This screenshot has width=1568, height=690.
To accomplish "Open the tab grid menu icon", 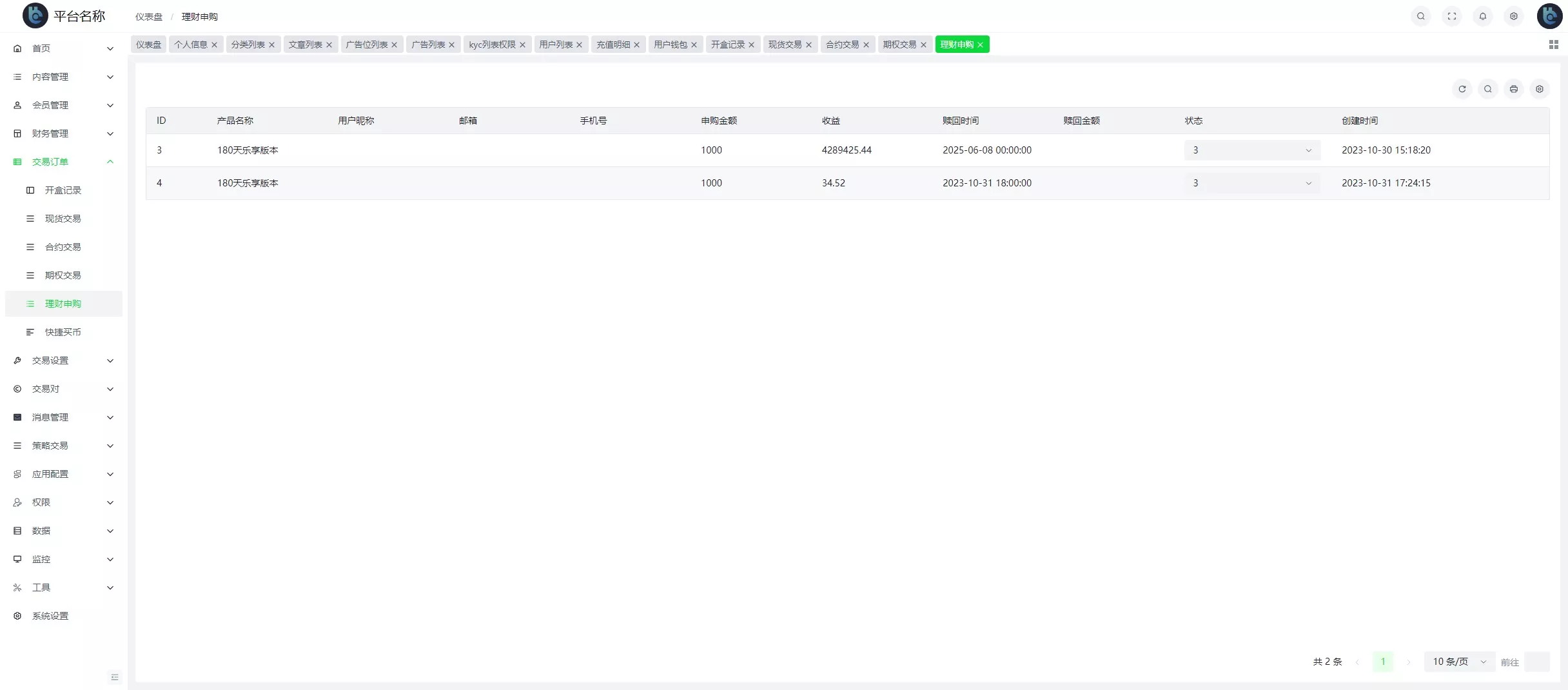I will pyautogui.click(x=1553, y=44).
